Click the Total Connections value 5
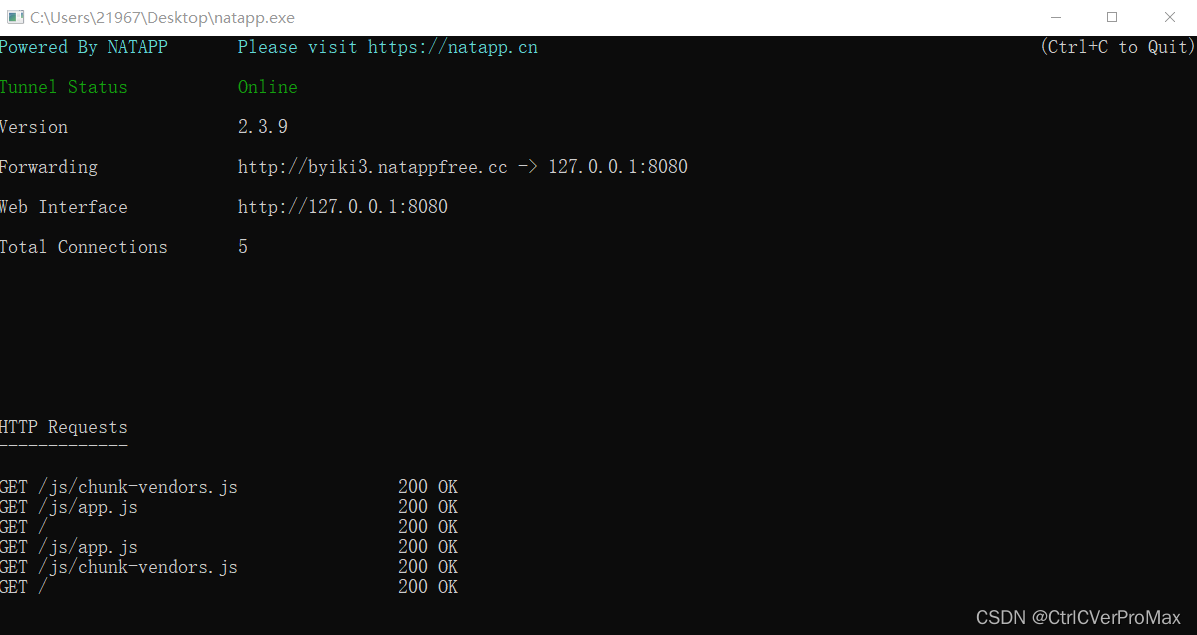 243,247
